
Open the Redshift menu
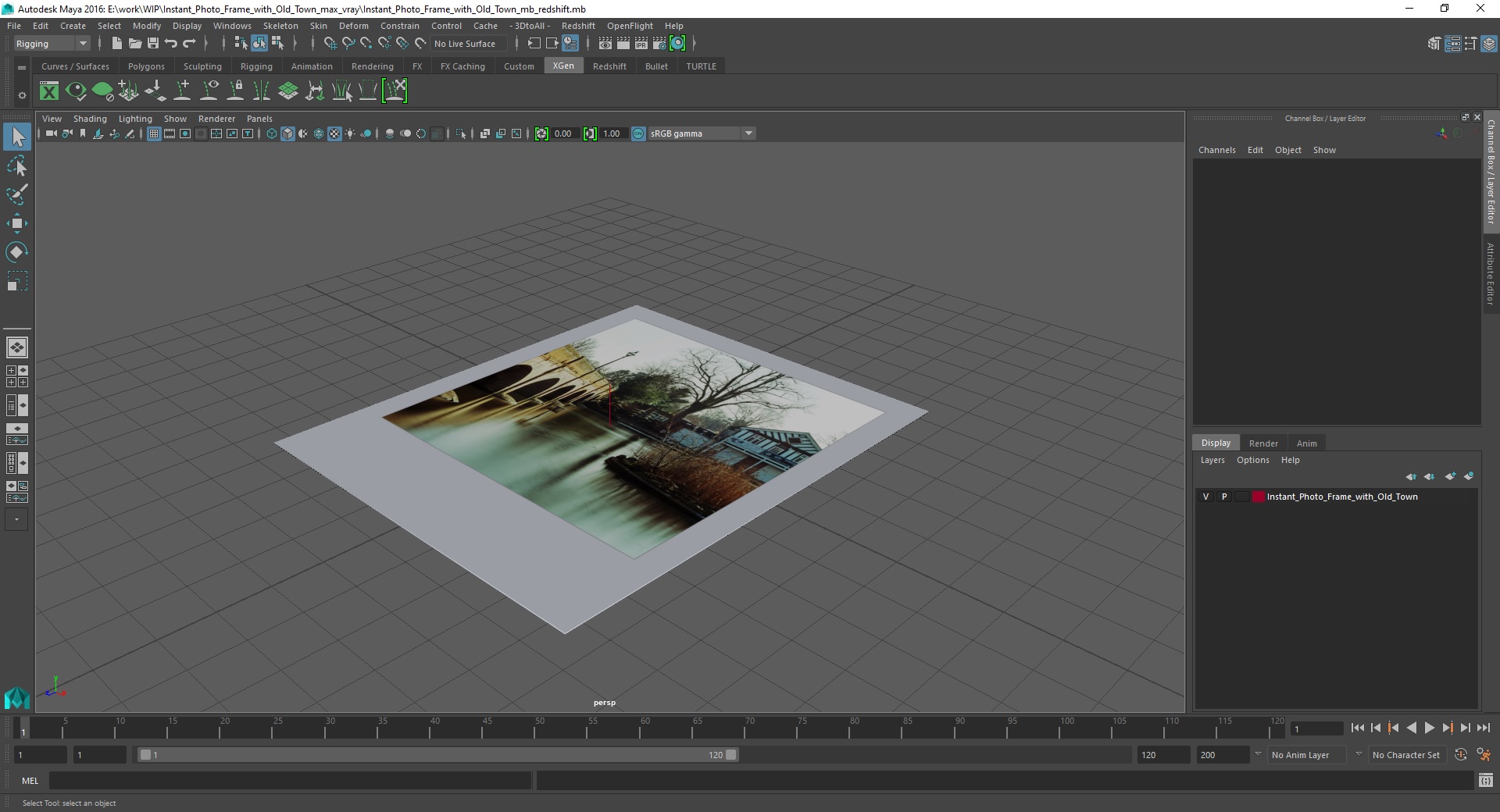pos(578,26)
